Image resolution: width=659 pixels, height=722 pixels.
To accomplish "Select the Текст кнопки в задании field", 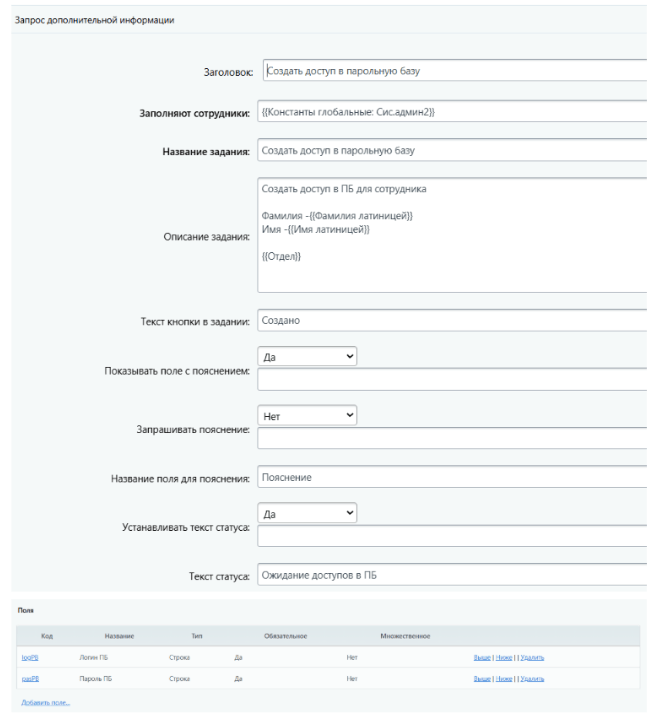I will [452, 321].
